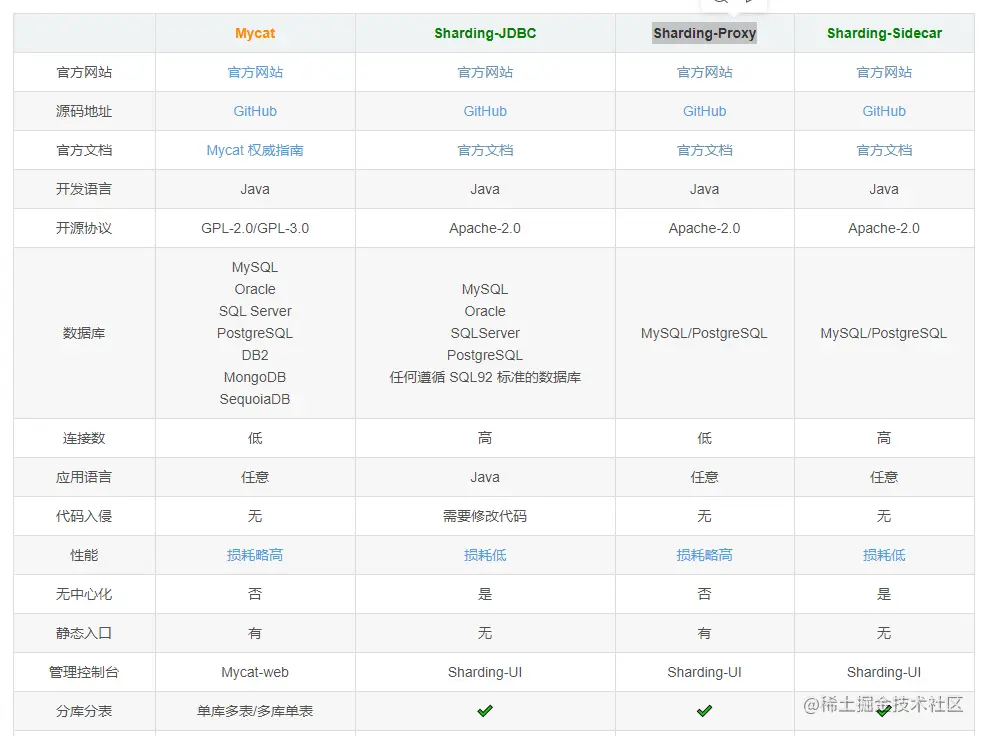
Task: Click the green checkmark in Sharding-JDBC column
Action: [484, 711]
